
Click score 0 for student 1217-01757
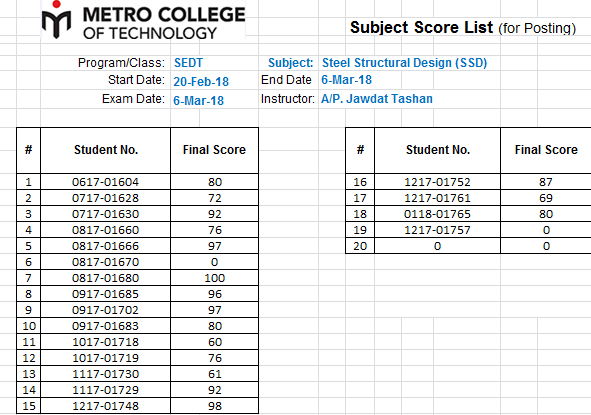pyautogui.click(x=546, y=230)
